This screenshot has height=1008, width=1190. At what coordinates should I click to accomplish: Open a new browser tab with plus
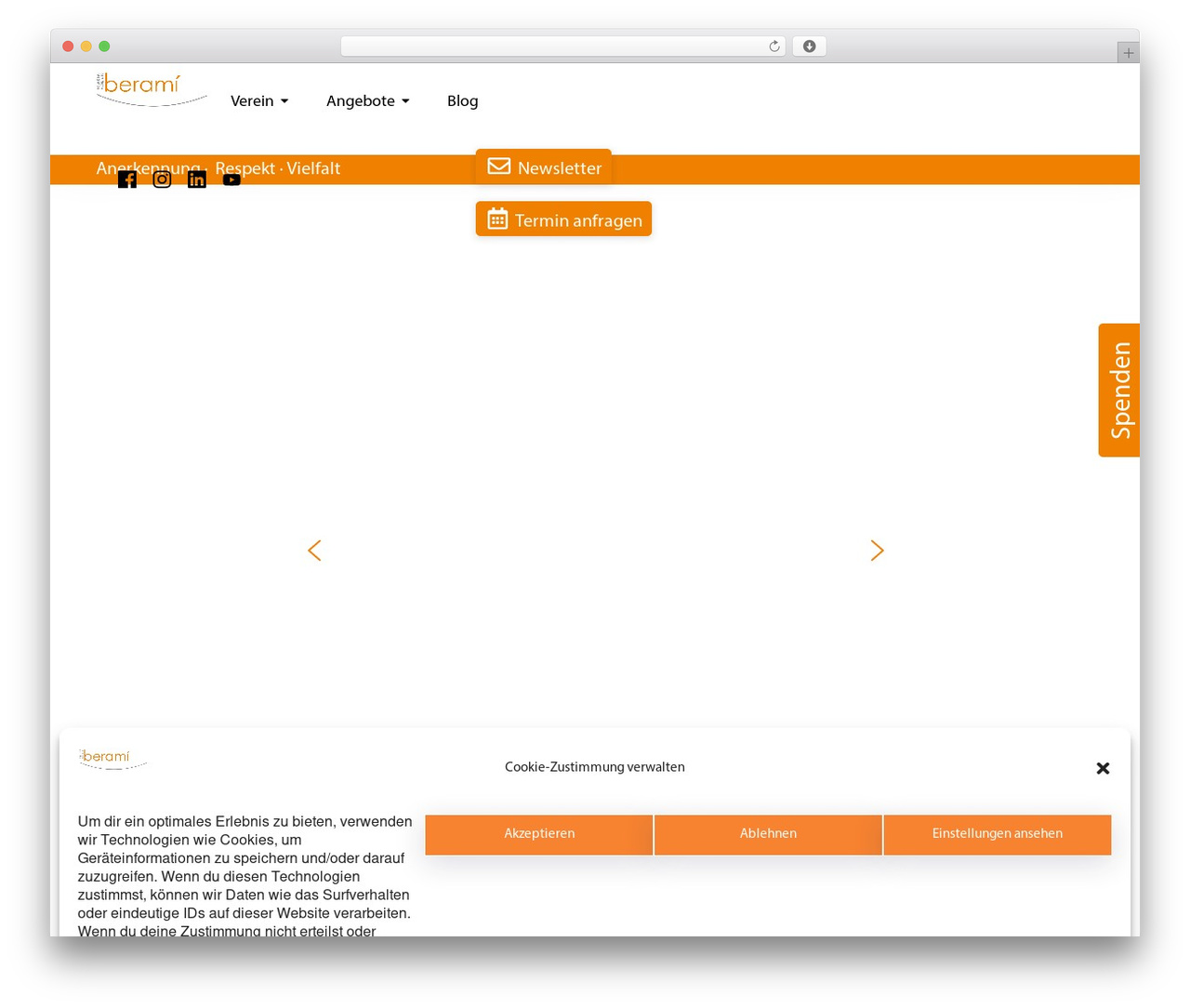[x=1128, y=53]
